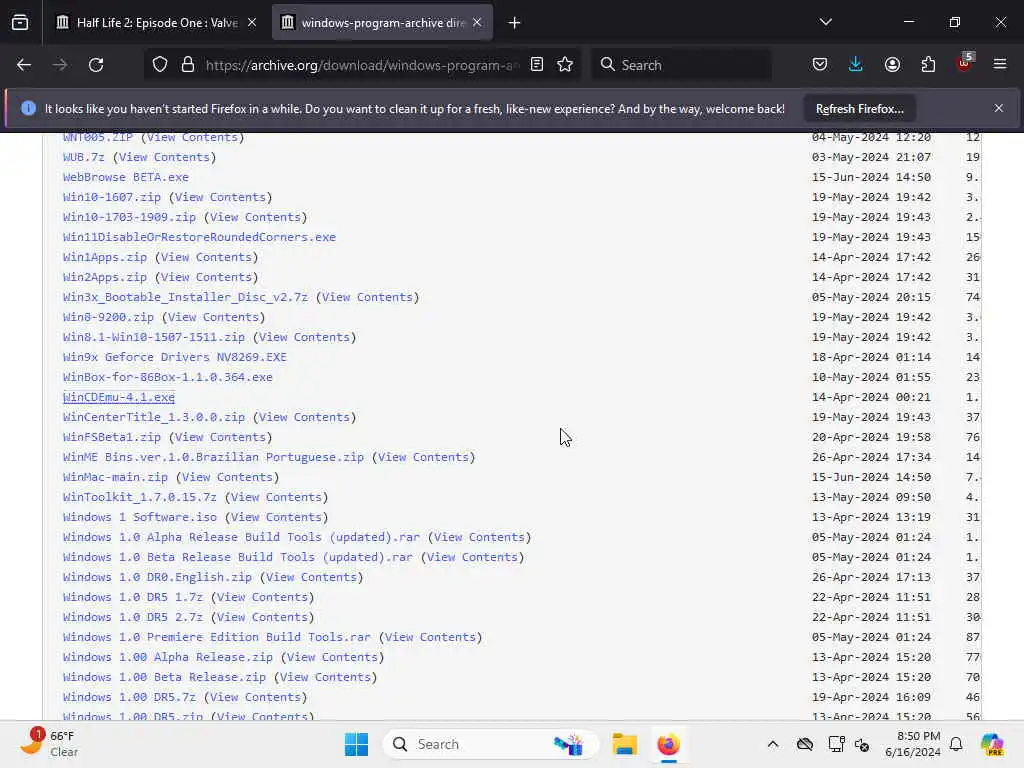This screenshot has width=1024, height=768.
Task: Click the Firefox Search box
Action: coord(681,65)
